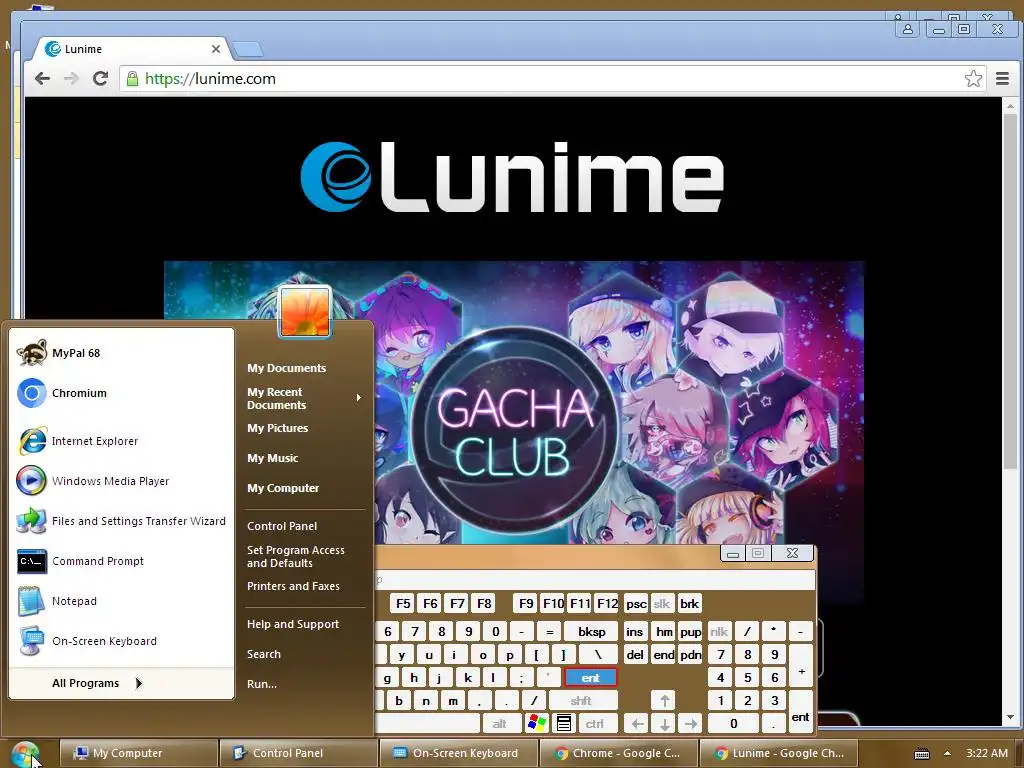Image resolution: width=1024 pixels, height=768 pixels.
Task: Open MyPal 68 from the Start menu
Action: (x=121, y=353)
